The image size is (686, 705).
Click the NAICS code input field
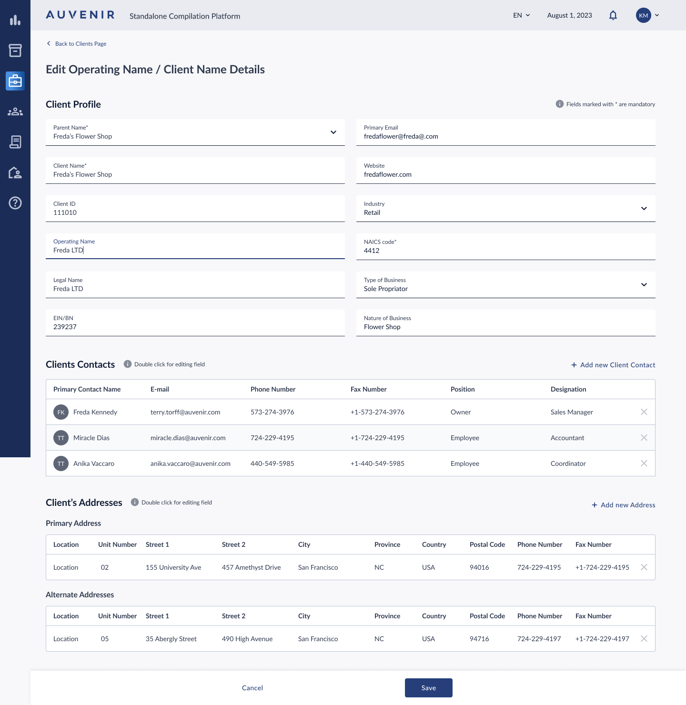pos(505,247)
